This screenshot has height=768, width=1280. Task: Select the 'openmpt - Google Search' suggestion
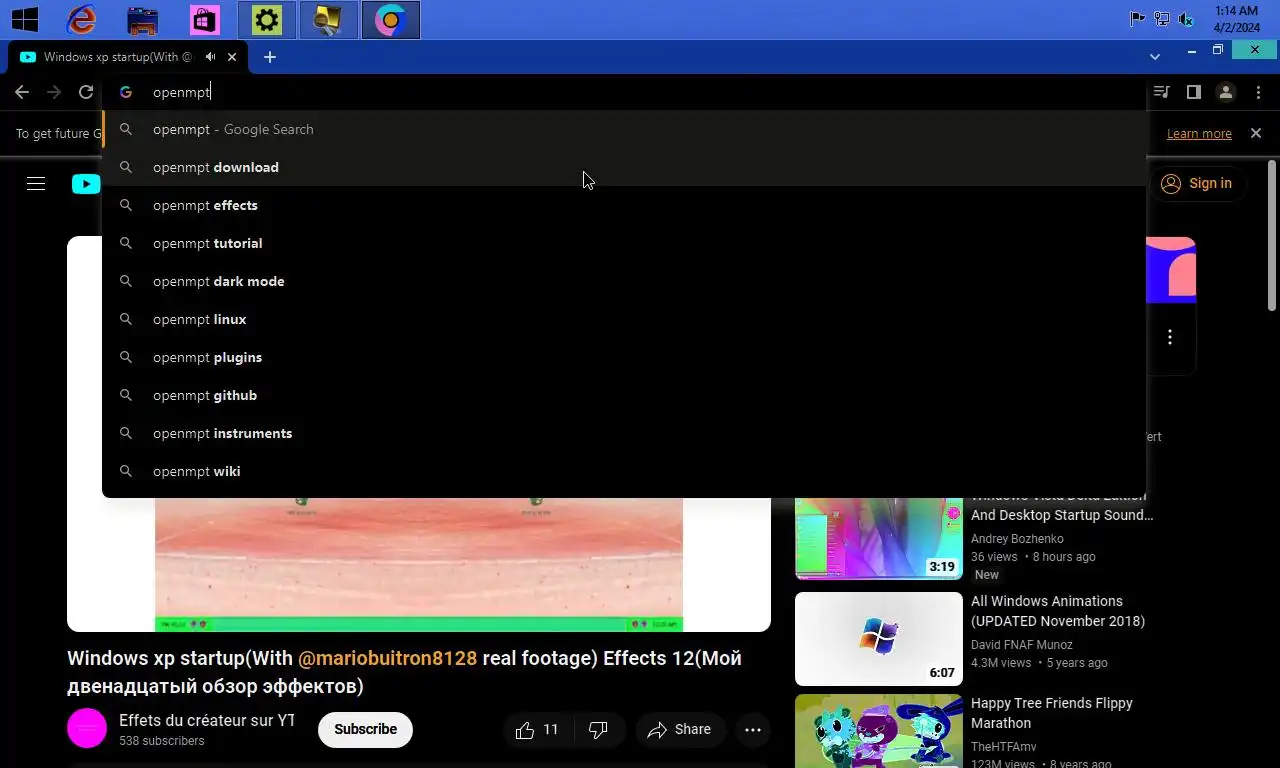(624, 129)
